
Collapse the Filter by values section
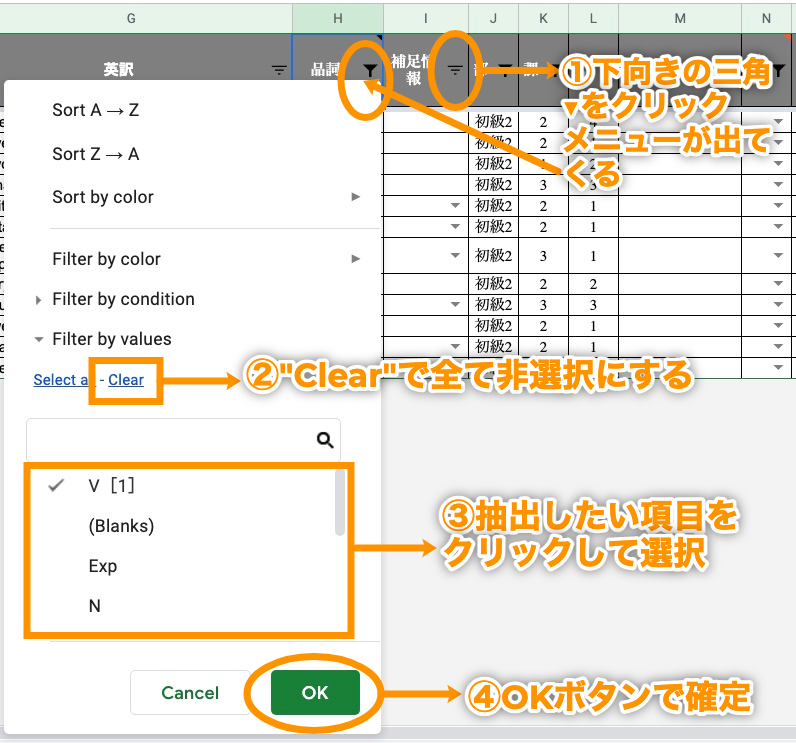coord(110,339)
